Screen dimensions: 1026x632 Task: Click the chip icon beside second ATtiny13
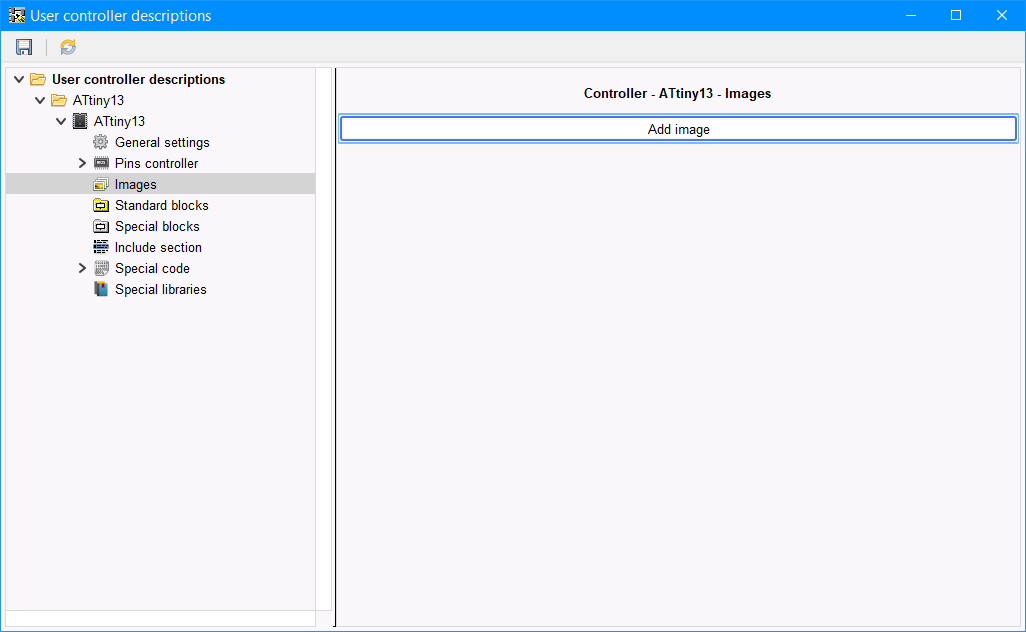coord(80,121)
